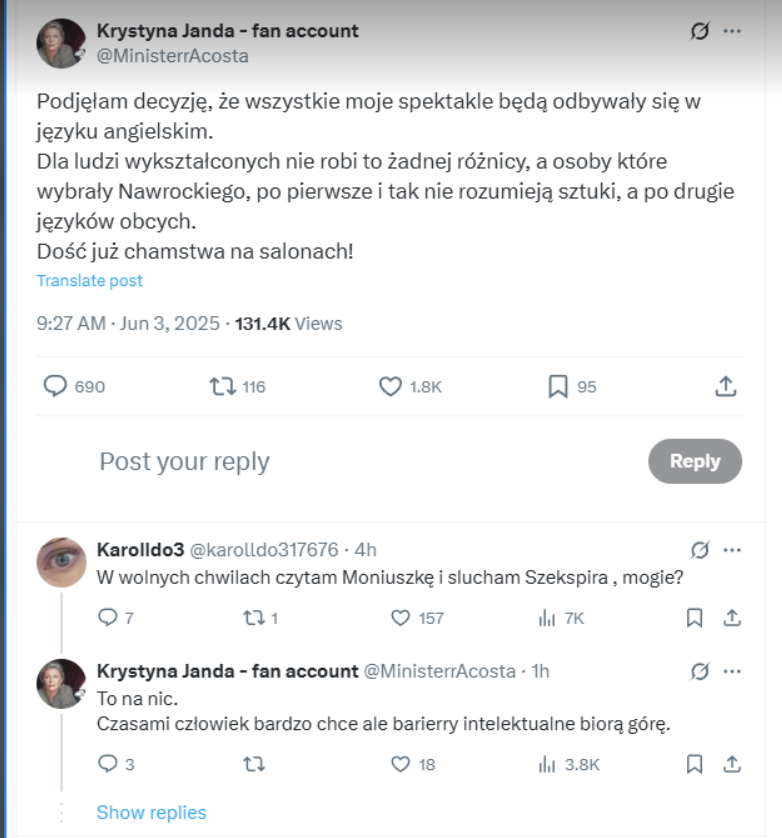Open Grok icon on the main post
The height and width of the screenshot is (838, 782).
tap(700, 32)
